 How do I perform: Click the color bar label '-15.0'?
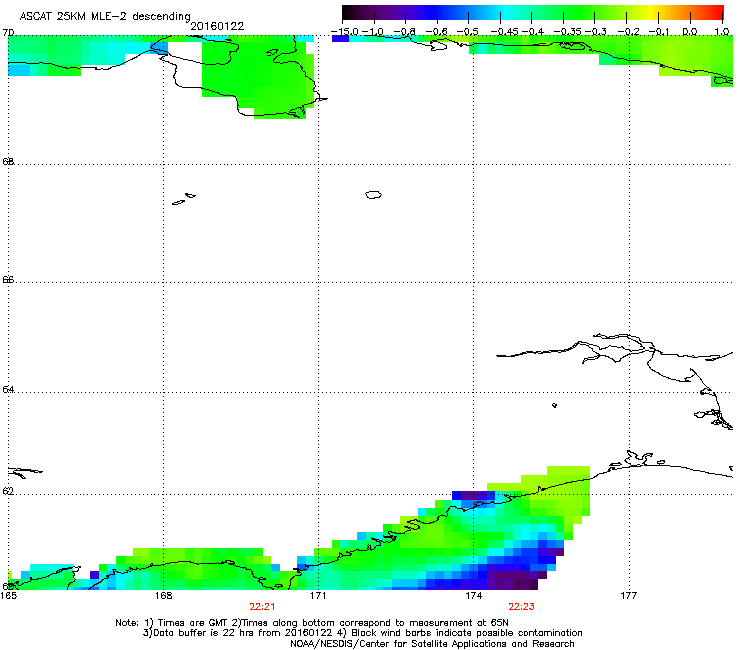point(345,31)
